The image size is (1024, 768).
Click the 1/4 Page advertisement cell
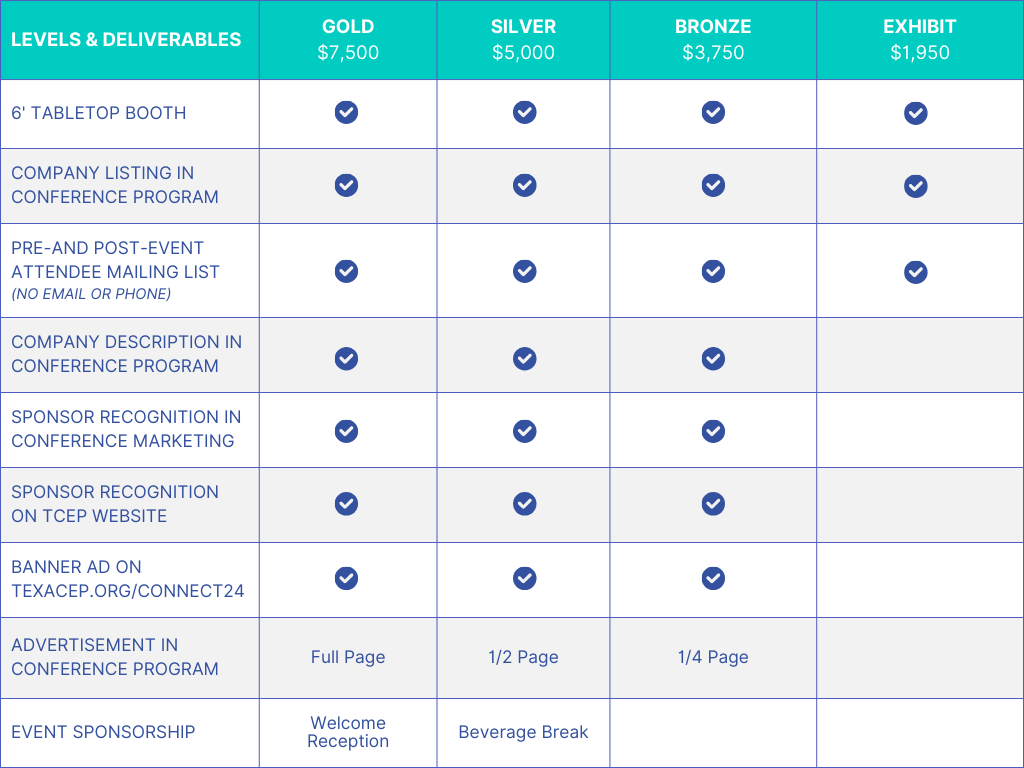(x=713, y=658)
